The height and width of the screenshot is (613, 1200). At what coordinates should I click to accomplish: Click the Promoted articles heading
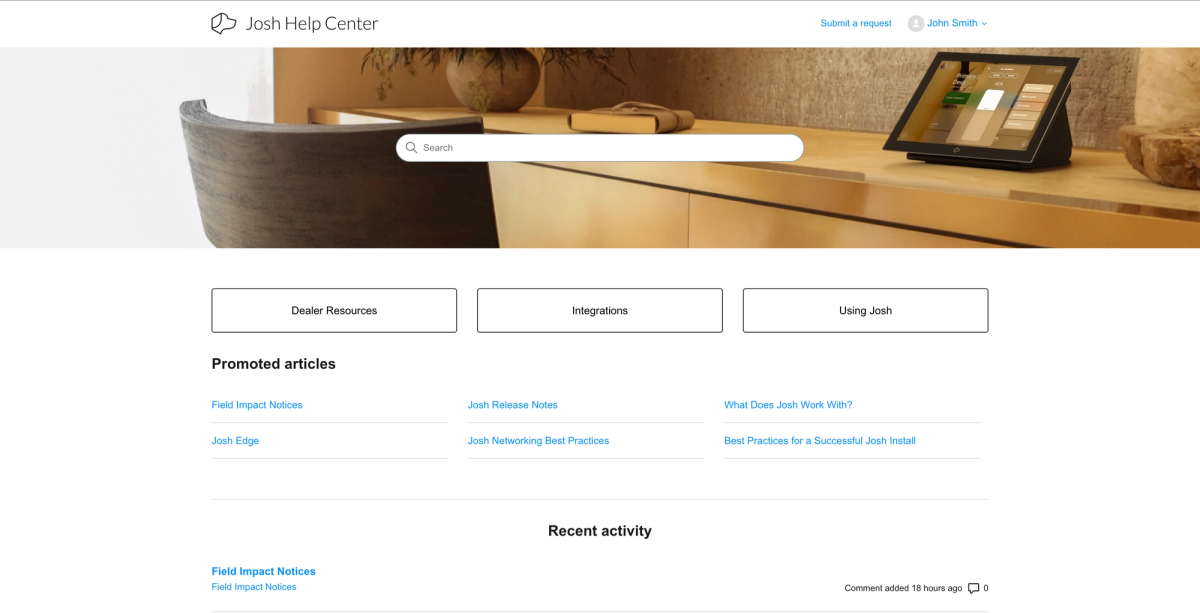click(x=274, y=364)
